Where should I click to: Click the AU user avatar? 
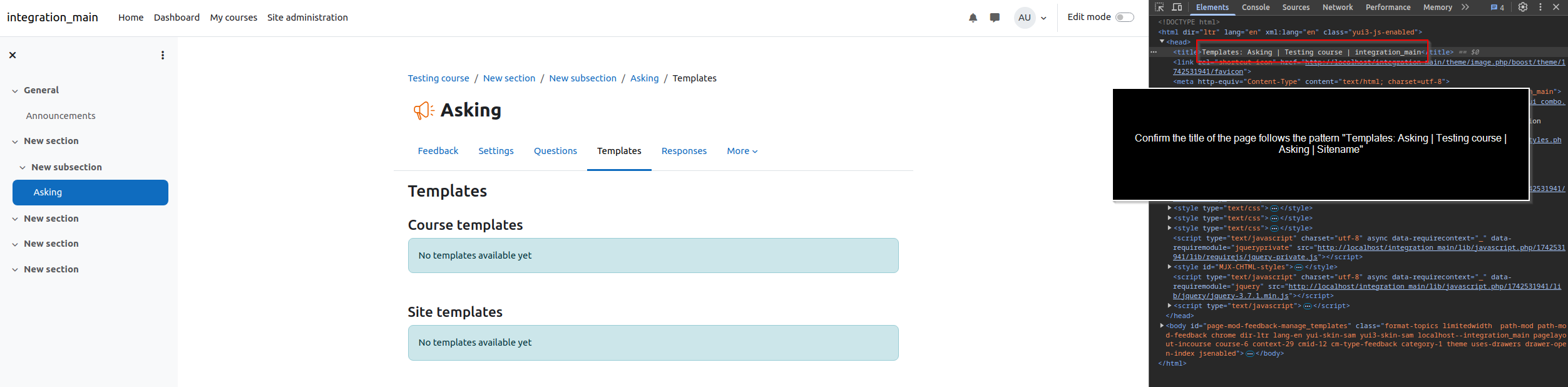[x=1025, y=18]
